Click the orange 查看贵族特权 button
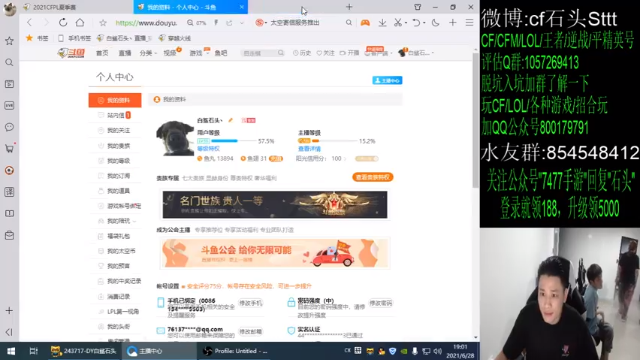 coord(373,177)
